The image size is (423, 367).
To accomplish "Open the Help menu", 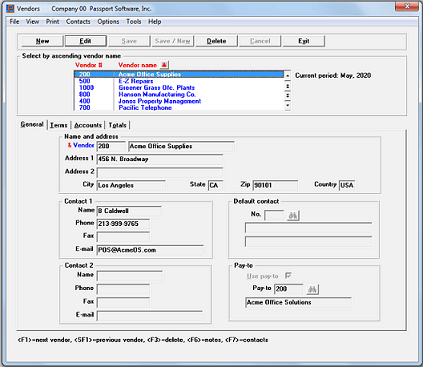I will pyautogui.click(x=155, y=22).
